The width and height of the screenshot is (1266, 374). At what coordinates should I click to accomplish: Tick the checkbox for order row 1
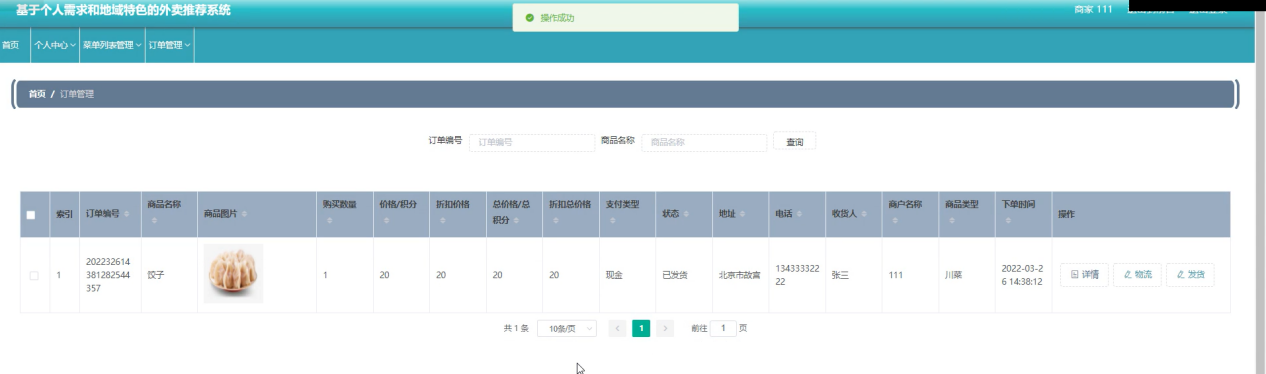[34, 275]
